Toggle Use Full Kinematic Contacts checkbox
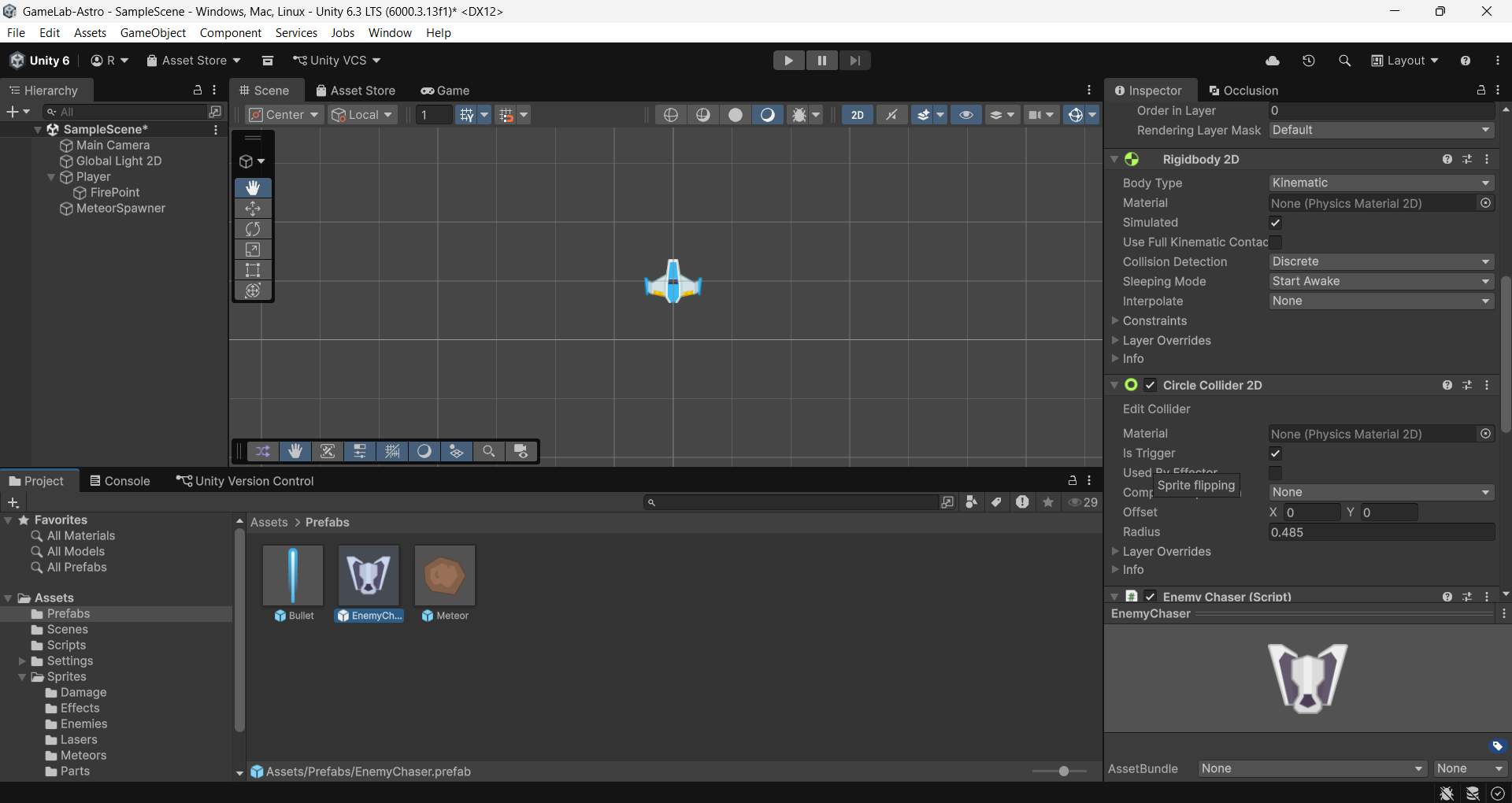The height and width of the screenshot is (803, 1512). (1275, 242)
